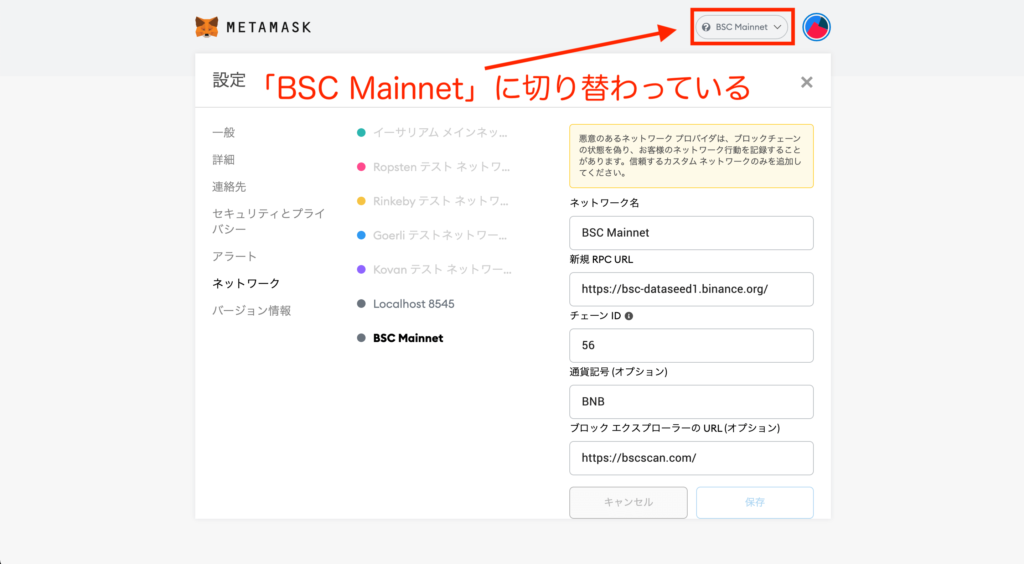Click the blue dot beside Goerli

pos(361,236)
